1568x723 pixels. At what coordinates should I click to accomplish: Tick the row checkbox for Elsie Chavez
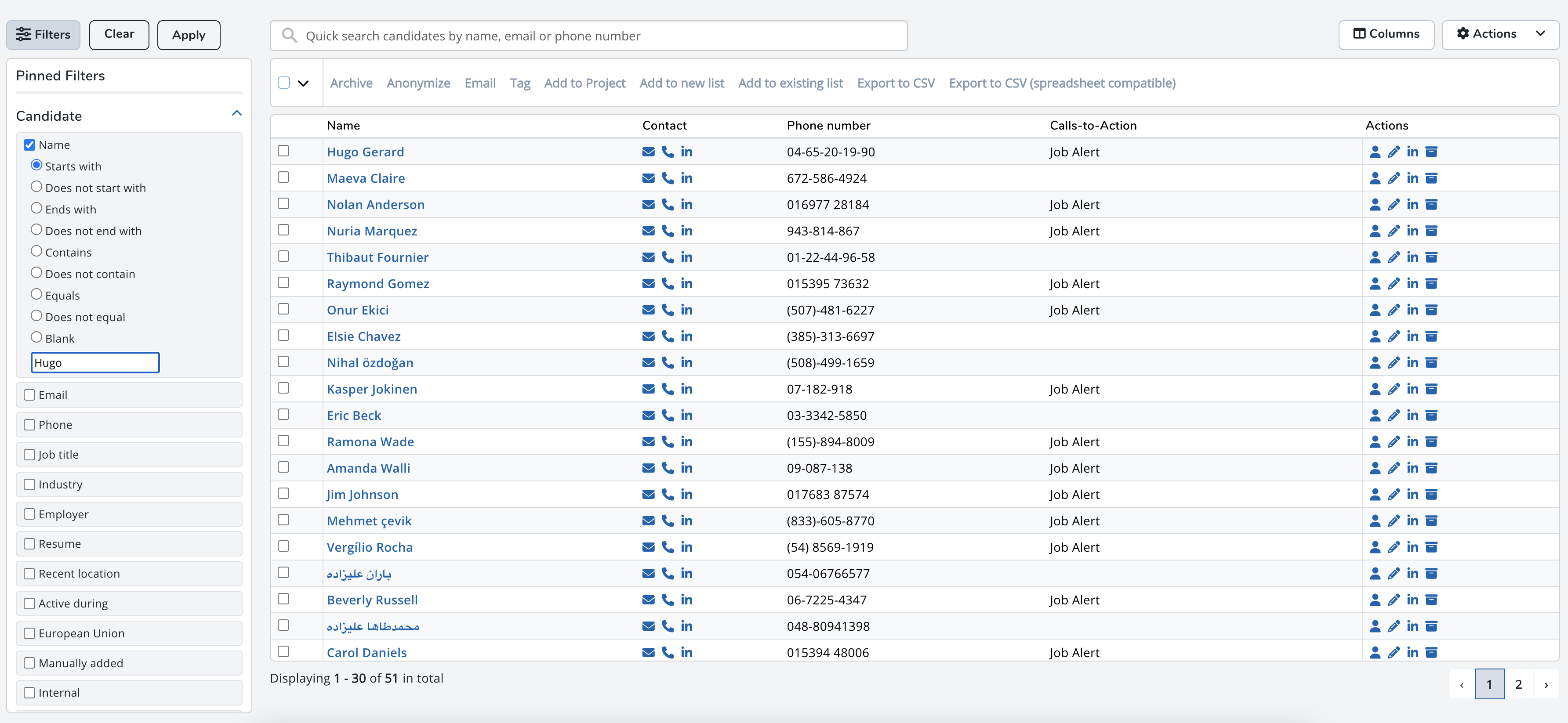click(283, 335)
